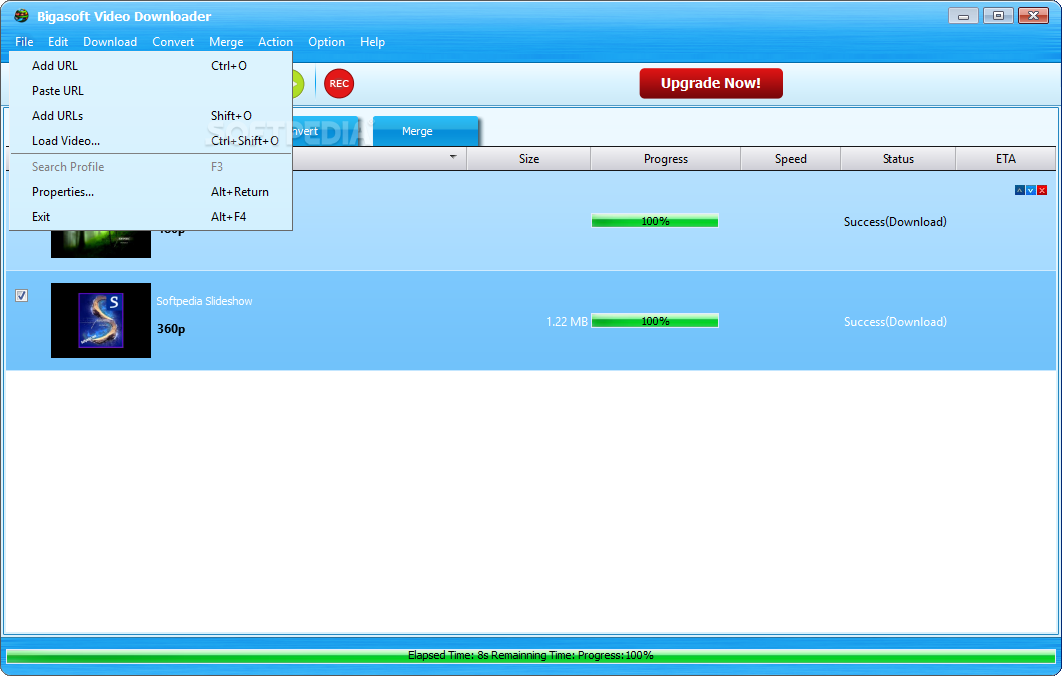This screenshot has width=1062, height=676.
Task: Minimize the Bigasoft Video Downloader window
Action: (x=963, y=16)
